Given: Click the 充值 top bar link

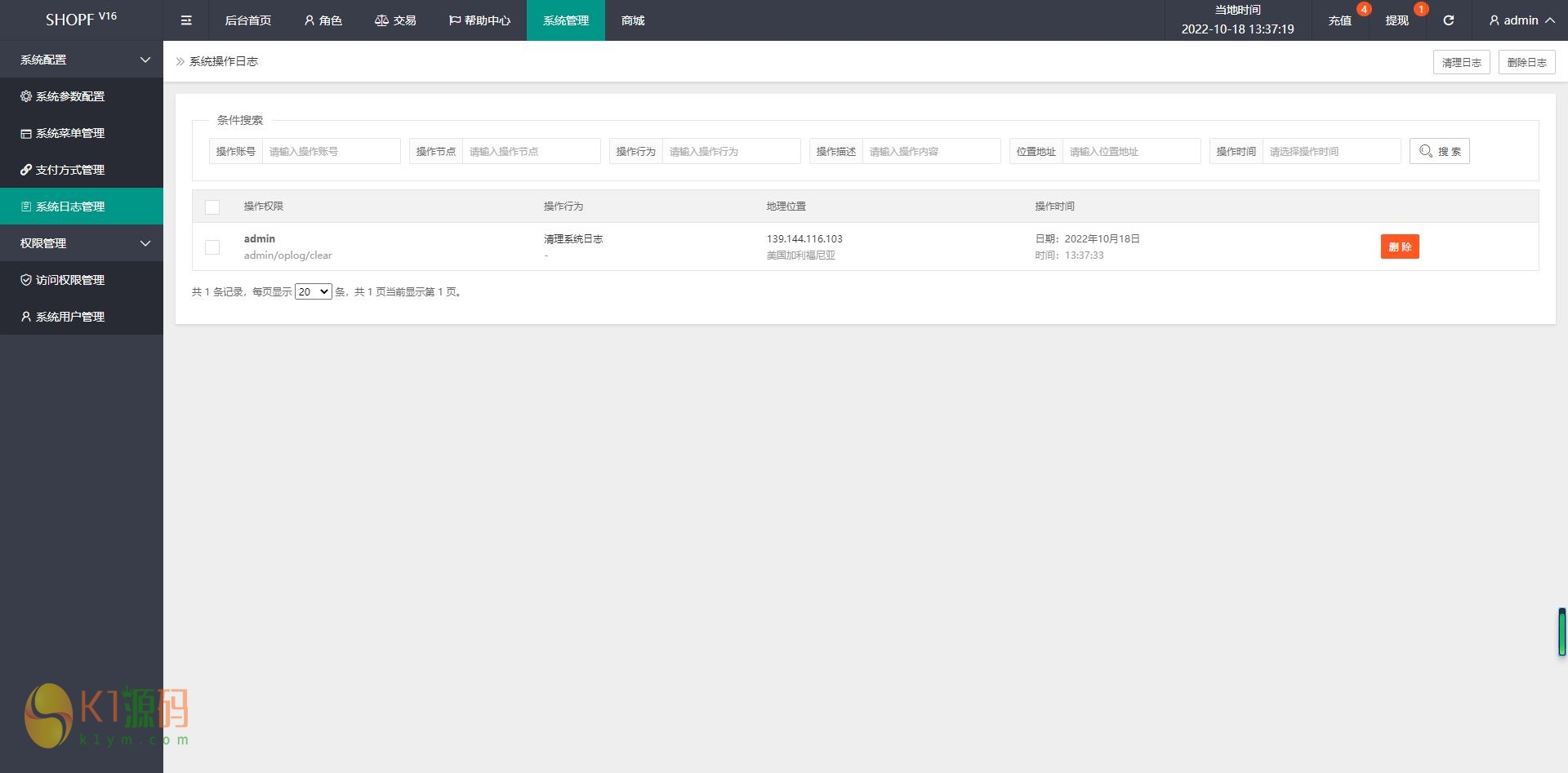Looking at the screenshot, I should 1340,20.
